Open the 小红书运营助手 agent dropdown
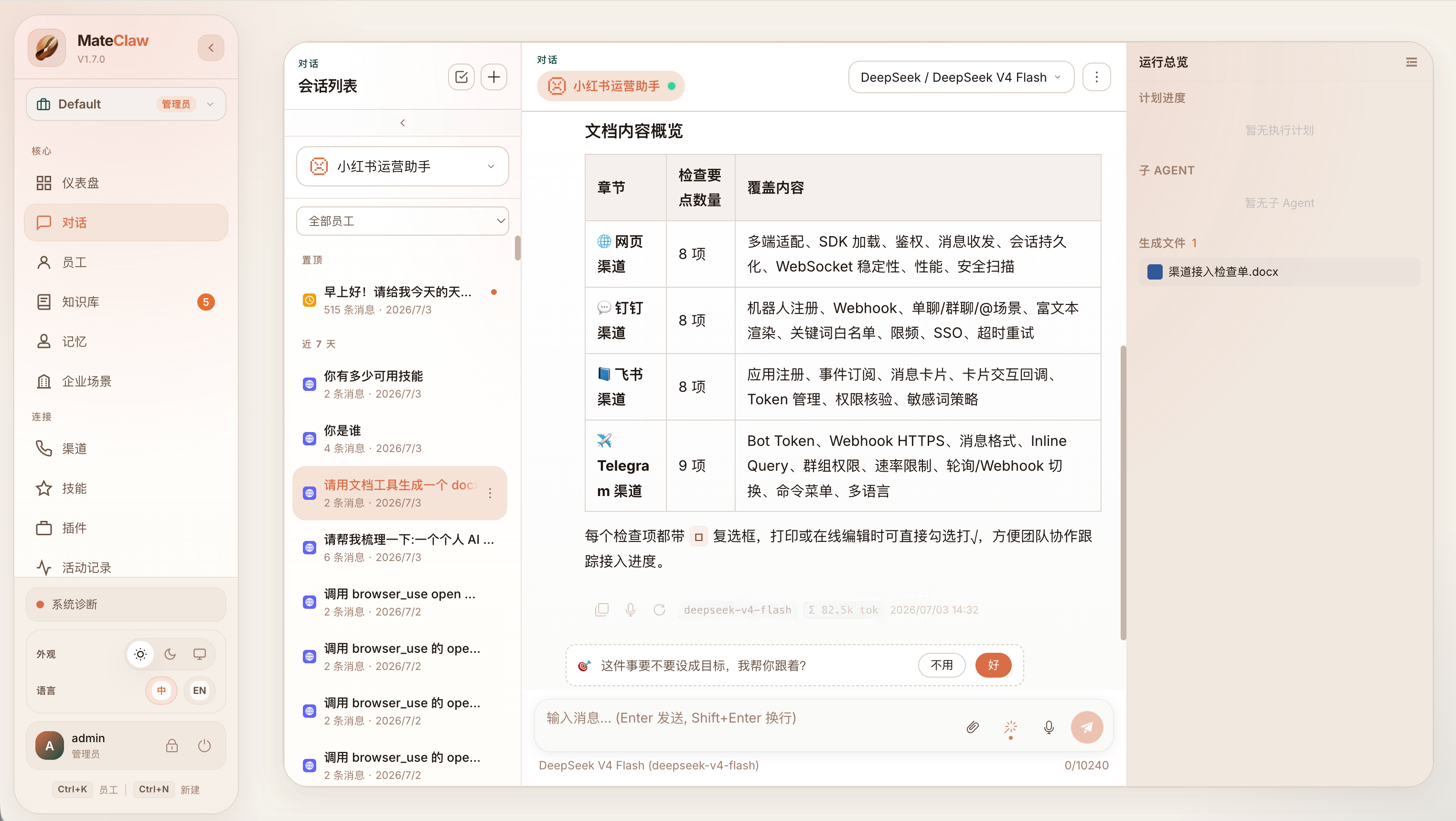This screenshot has width=1456, height=821. 402,166
